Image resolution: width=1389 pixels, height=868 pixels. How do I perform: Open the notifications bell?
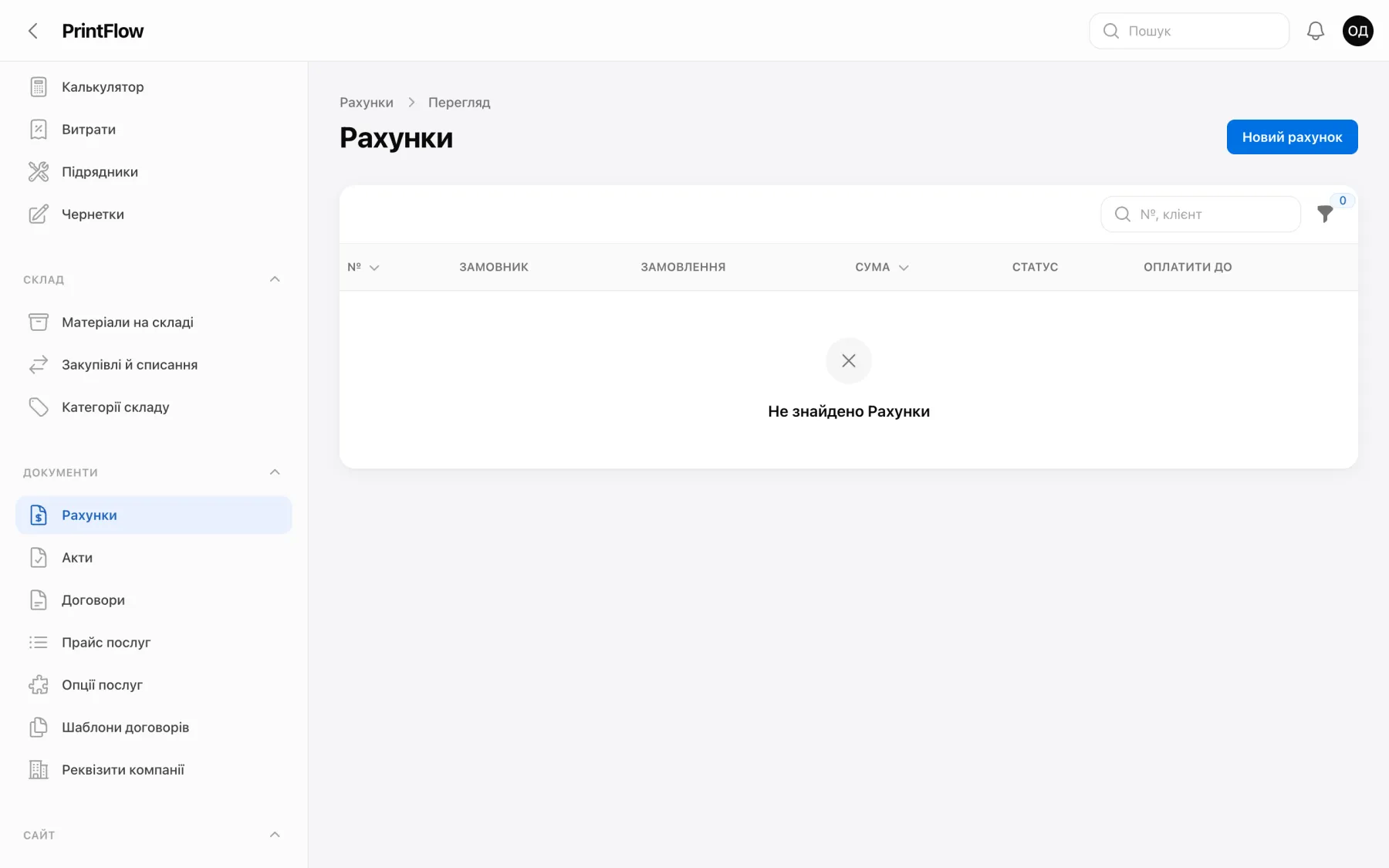(x=1316, y=31)
